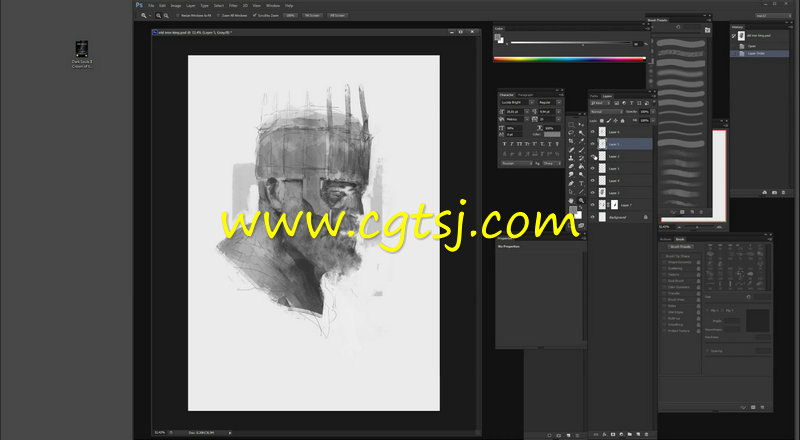This screenshot has width=800, height=440.
Task: Enable Shape Dynamics in Brush panel
Action: (664, 262)
